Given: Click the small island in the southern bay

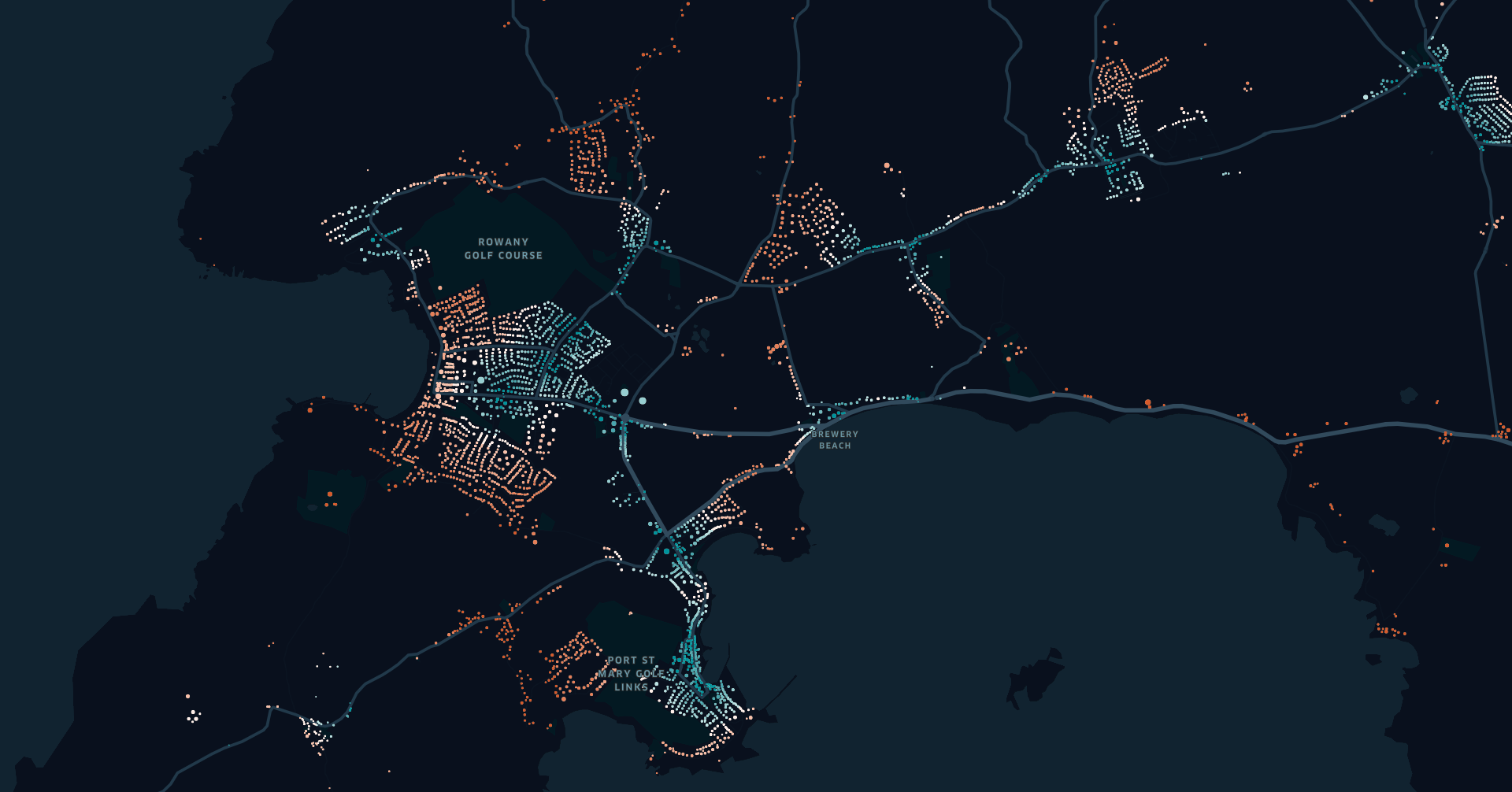Looking at the screenshot, I should point(1034,679).
